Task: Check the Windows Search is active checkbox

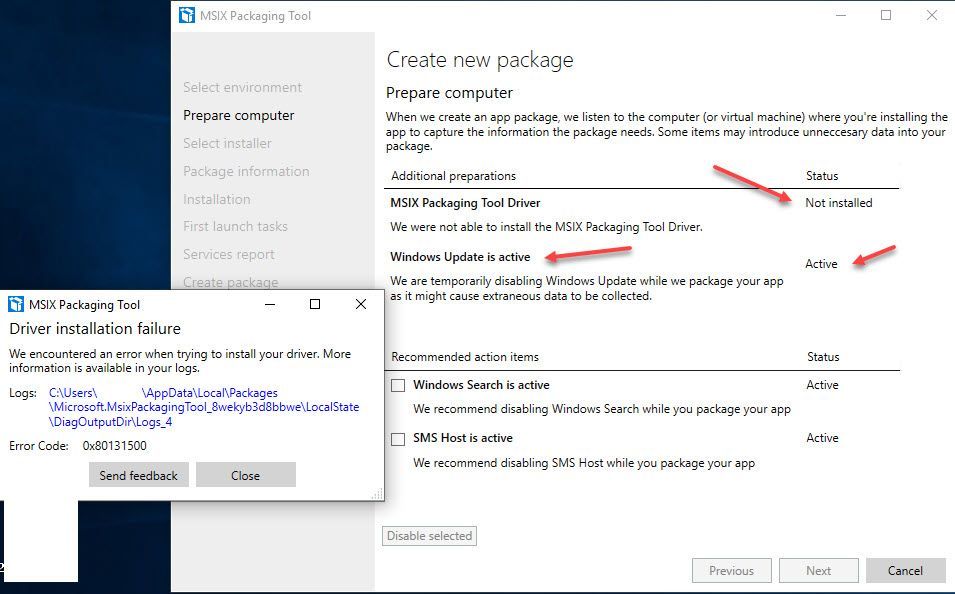Action: pos(398,385)
